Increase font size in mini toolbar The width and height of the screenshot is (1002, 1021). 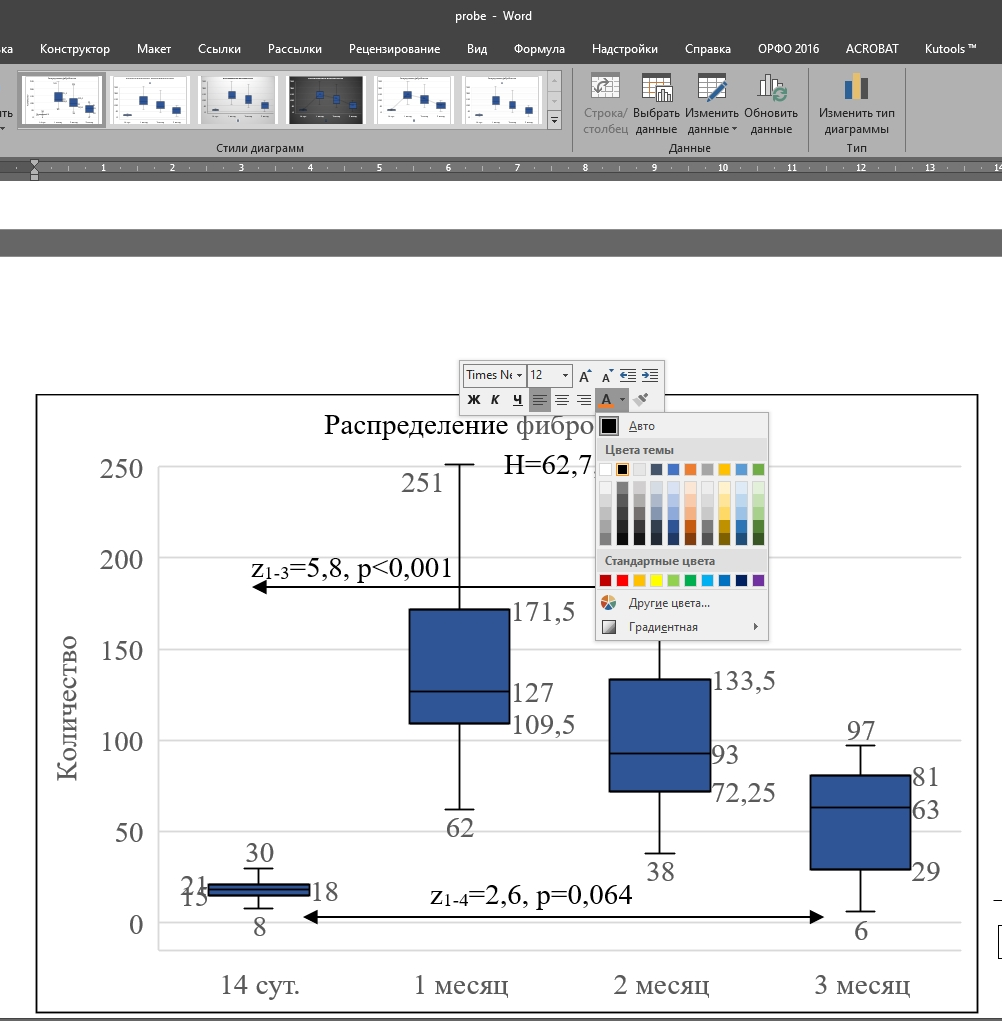(585, 376)
